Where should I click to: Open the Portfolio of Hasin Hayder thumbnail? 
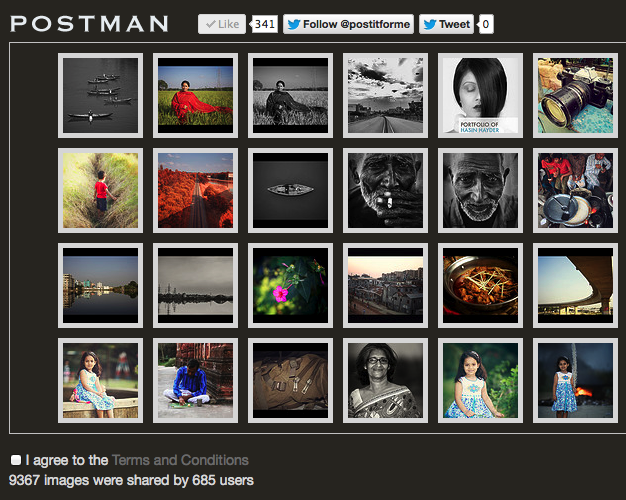coord(480,95)
